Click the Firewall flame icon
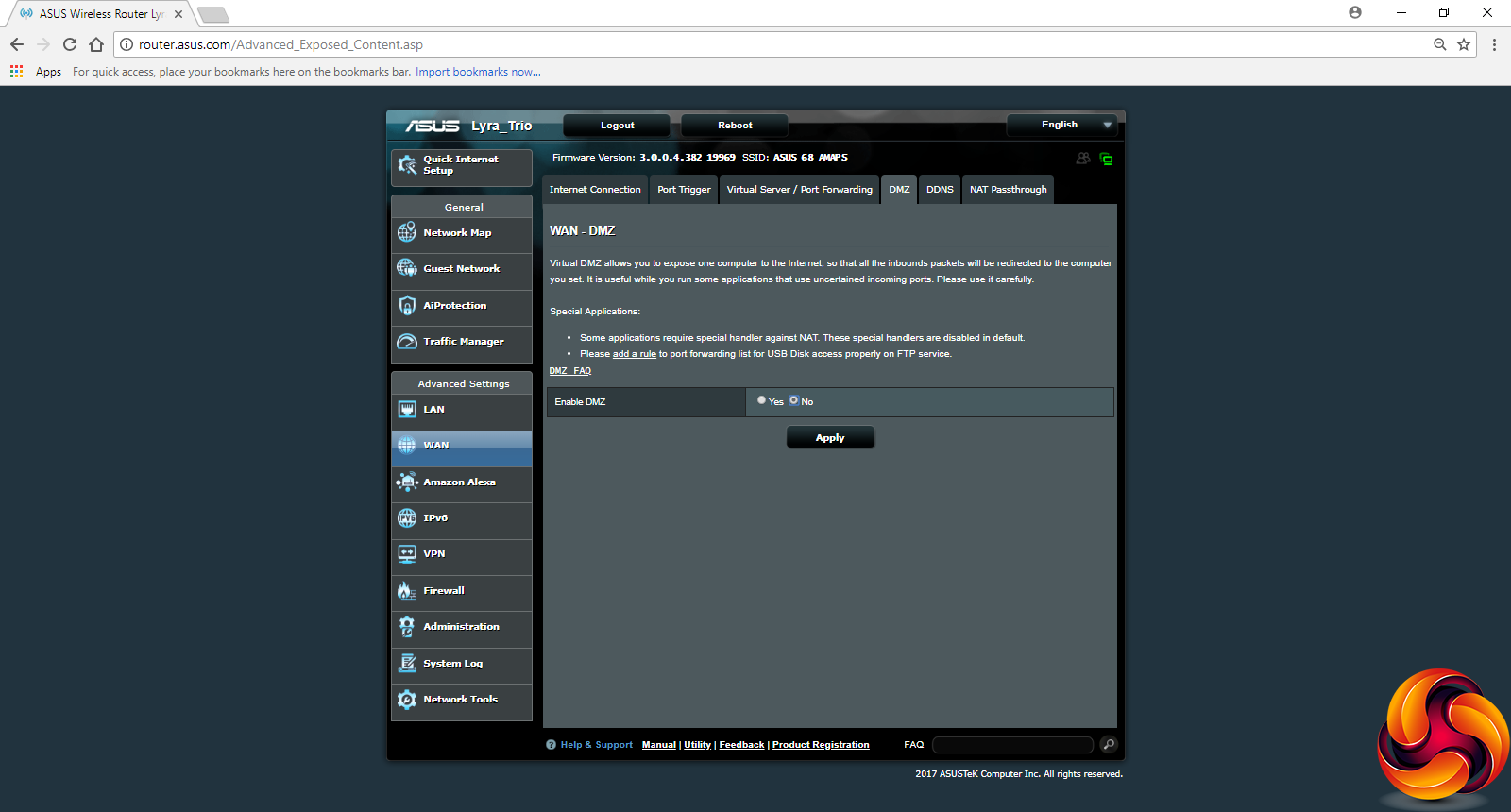The height and width of the screenshot is (812, 1511). (407, 590)
